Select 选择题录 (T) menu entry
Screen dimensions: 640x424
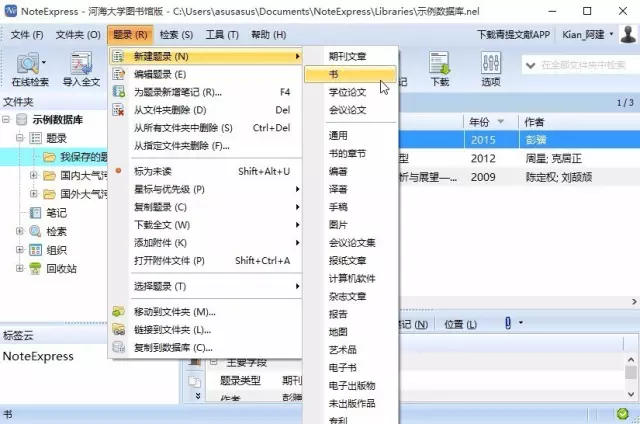click(205, 286)
